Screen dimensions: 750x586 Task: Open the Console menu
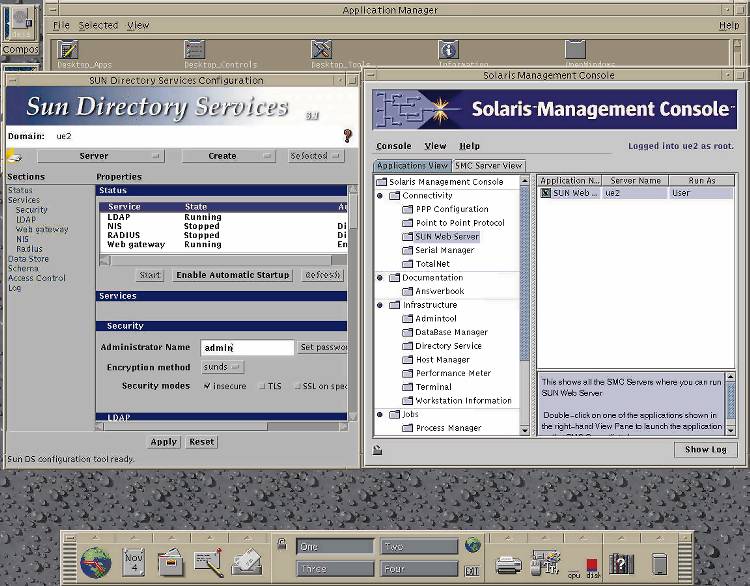[393, 146]
